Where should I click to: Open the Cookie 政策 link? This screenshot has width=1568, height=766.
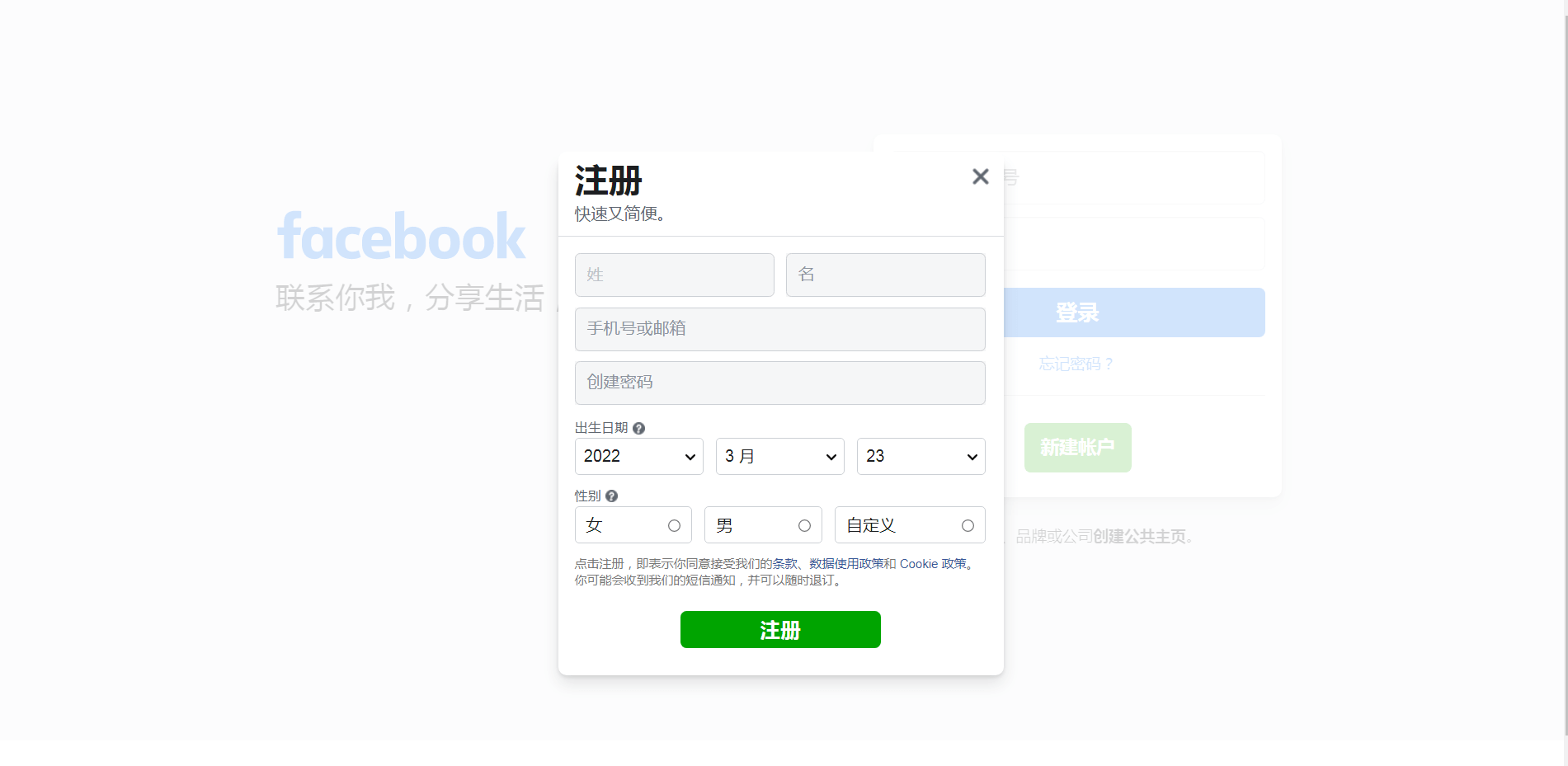(933, 564)
